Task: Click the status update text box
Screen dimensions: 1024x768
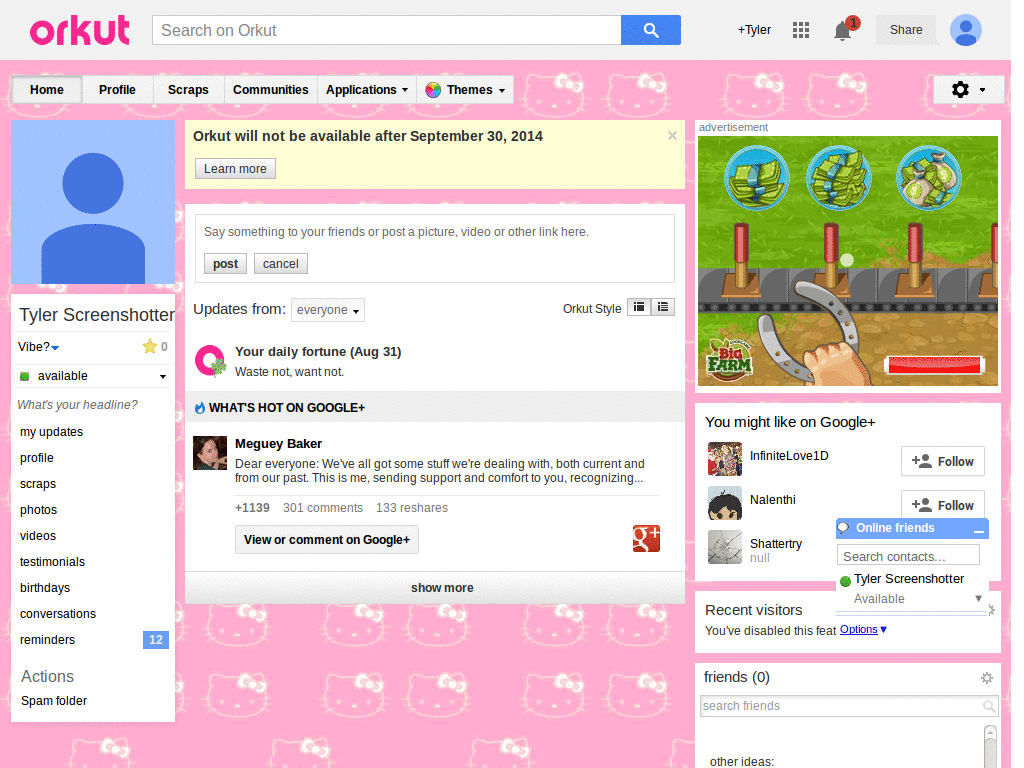Action: 434,232
